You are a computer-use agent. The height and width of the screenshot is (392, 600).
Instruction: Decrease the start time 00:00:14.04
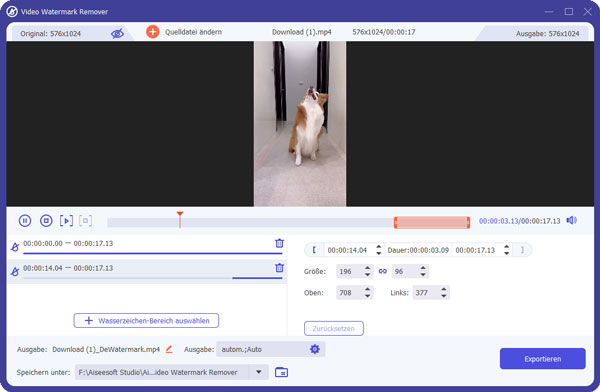pos(378,253)
